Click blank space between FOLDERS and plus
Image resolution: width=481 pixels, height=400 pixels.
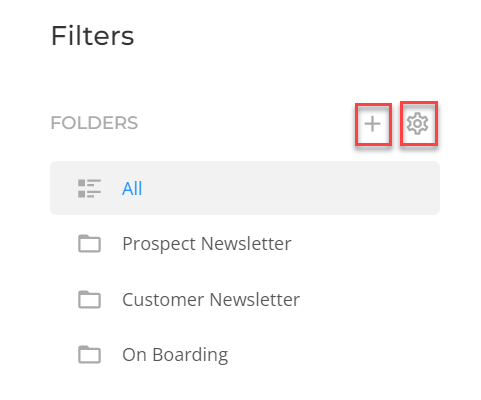tap(247, 123)
